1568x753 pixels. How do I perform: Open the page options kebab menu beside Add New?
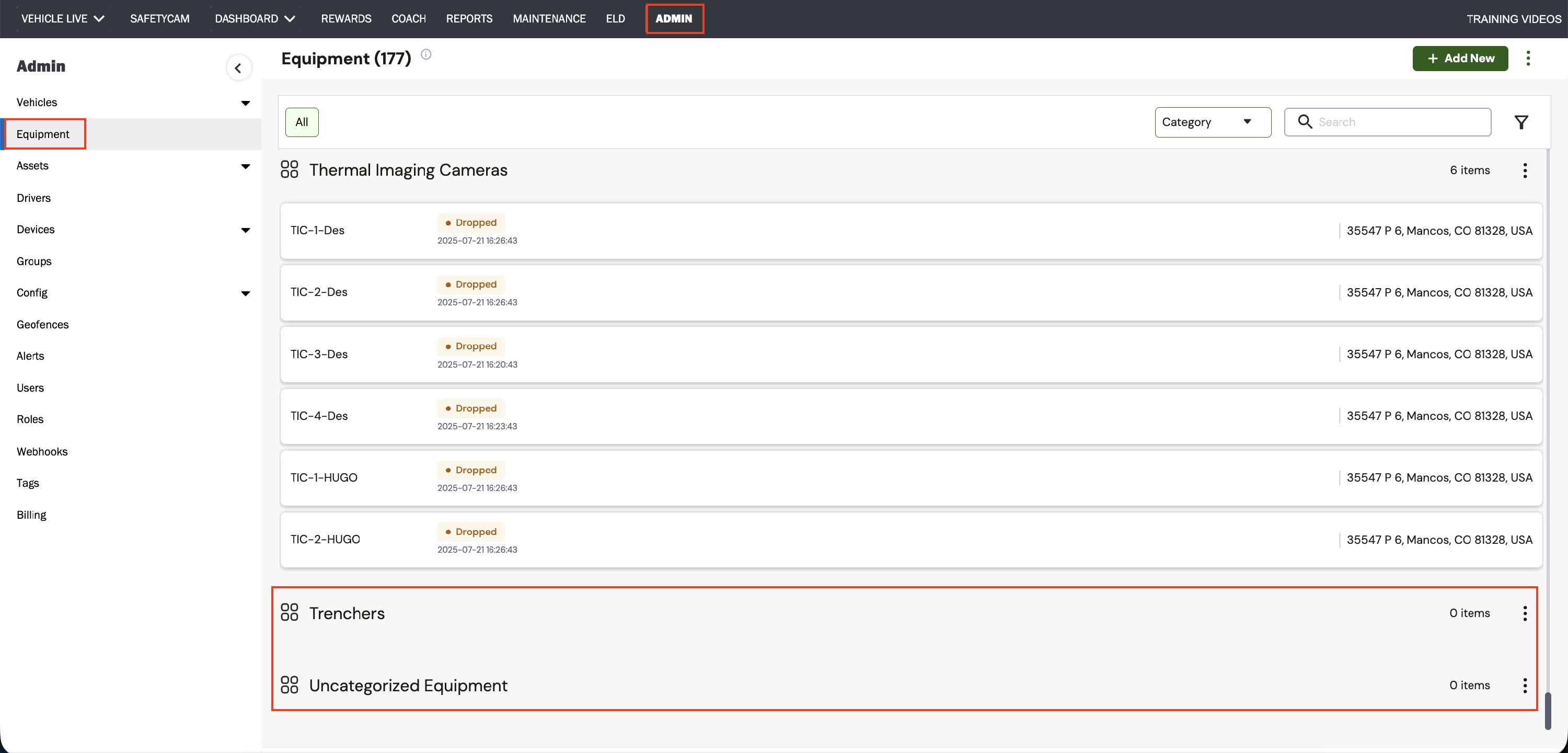(x=1528, y=59)
